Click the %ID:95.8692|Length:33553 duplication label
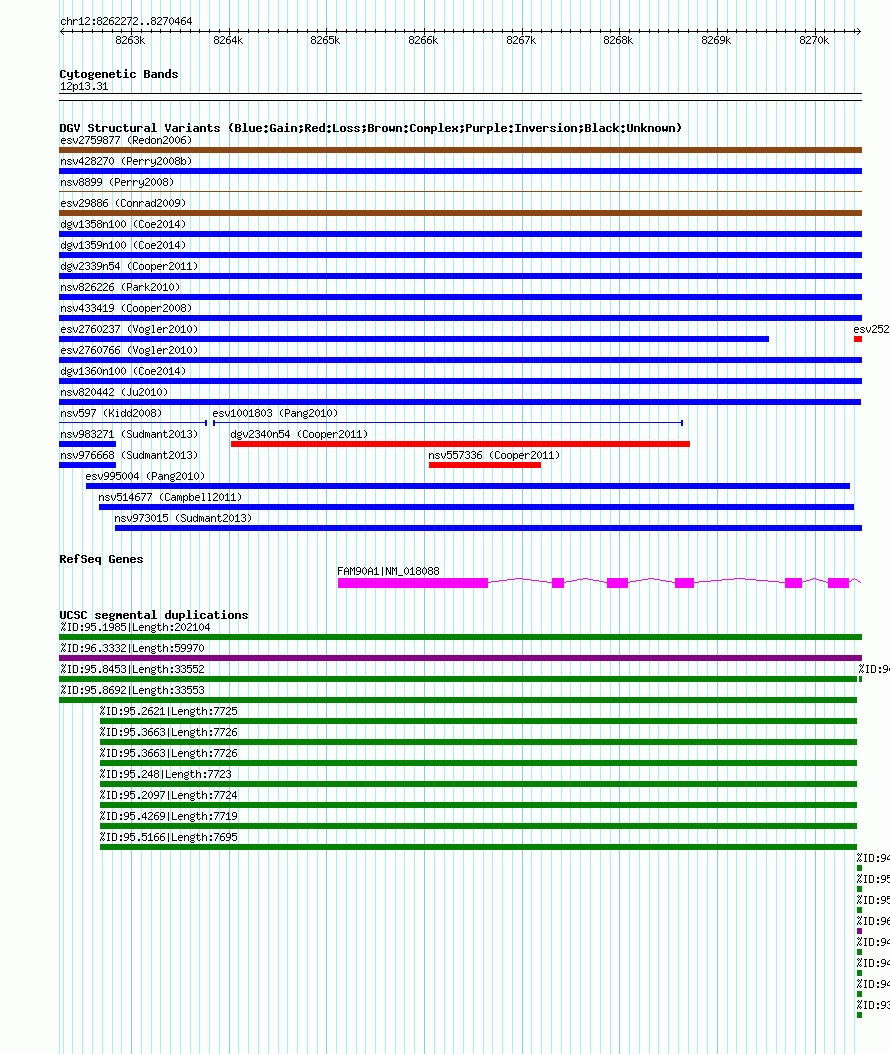Viewport: 890px width, 1054px height. tap(132, 690)
